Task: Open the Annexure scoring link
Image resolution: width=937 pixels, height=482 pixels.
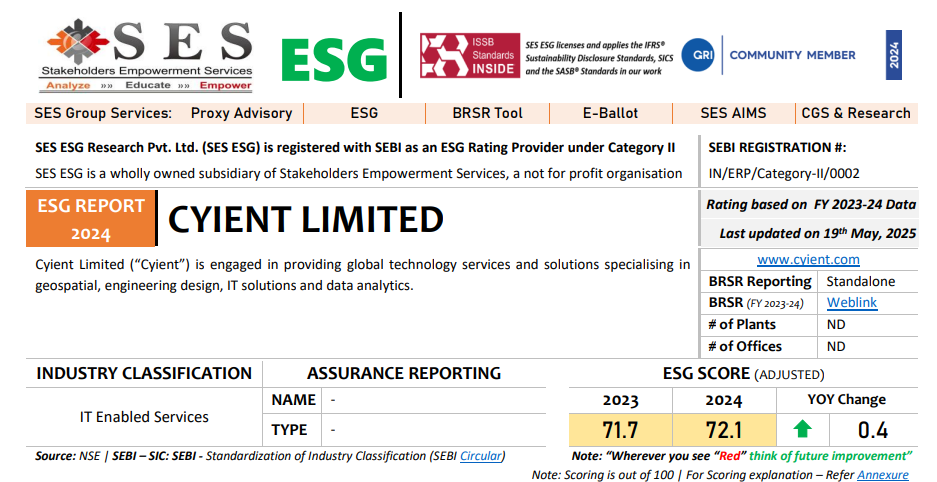Action: (x=883, y=475)
